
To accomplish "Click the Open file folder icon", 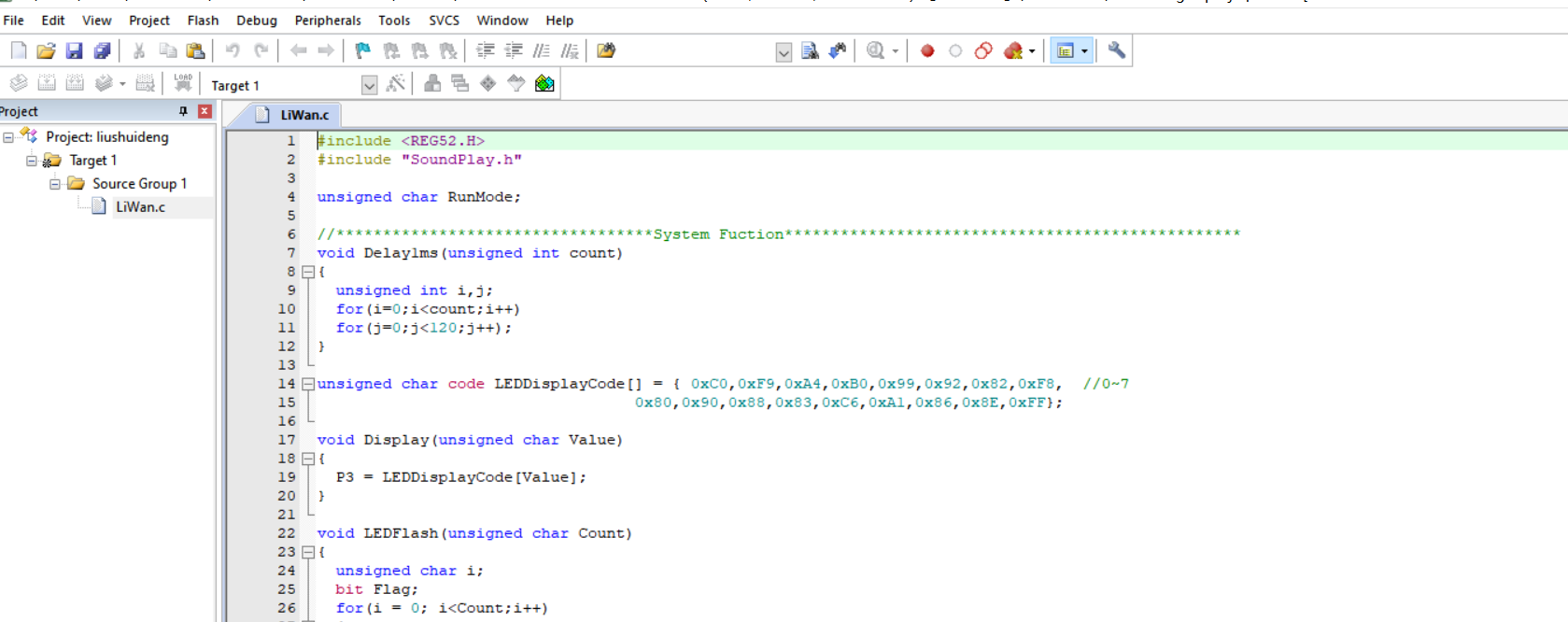I will pos(46,50).
